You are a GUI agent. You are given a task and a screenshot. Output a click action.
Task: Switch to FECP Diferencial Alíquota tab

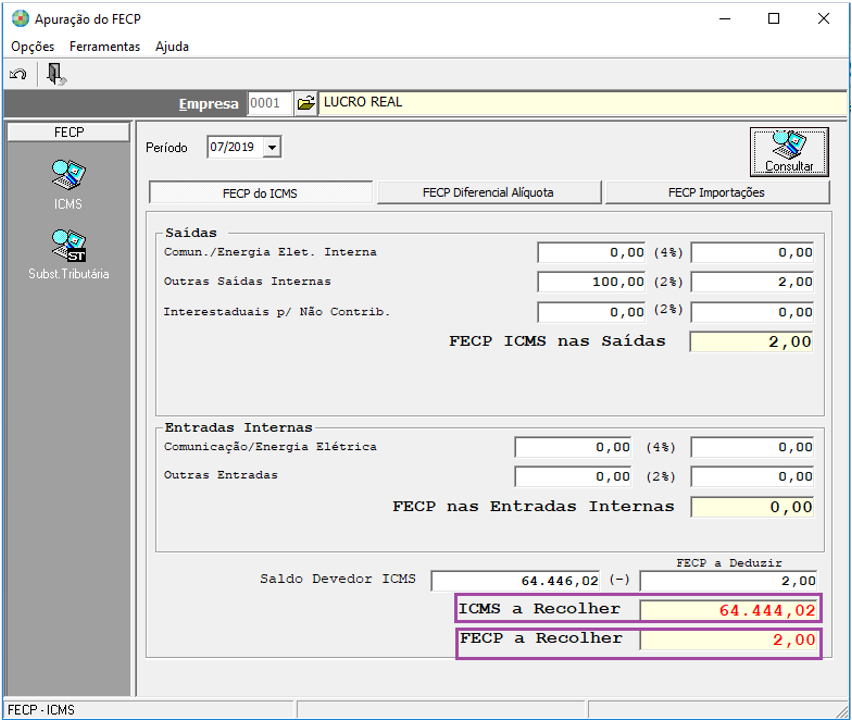488,192
